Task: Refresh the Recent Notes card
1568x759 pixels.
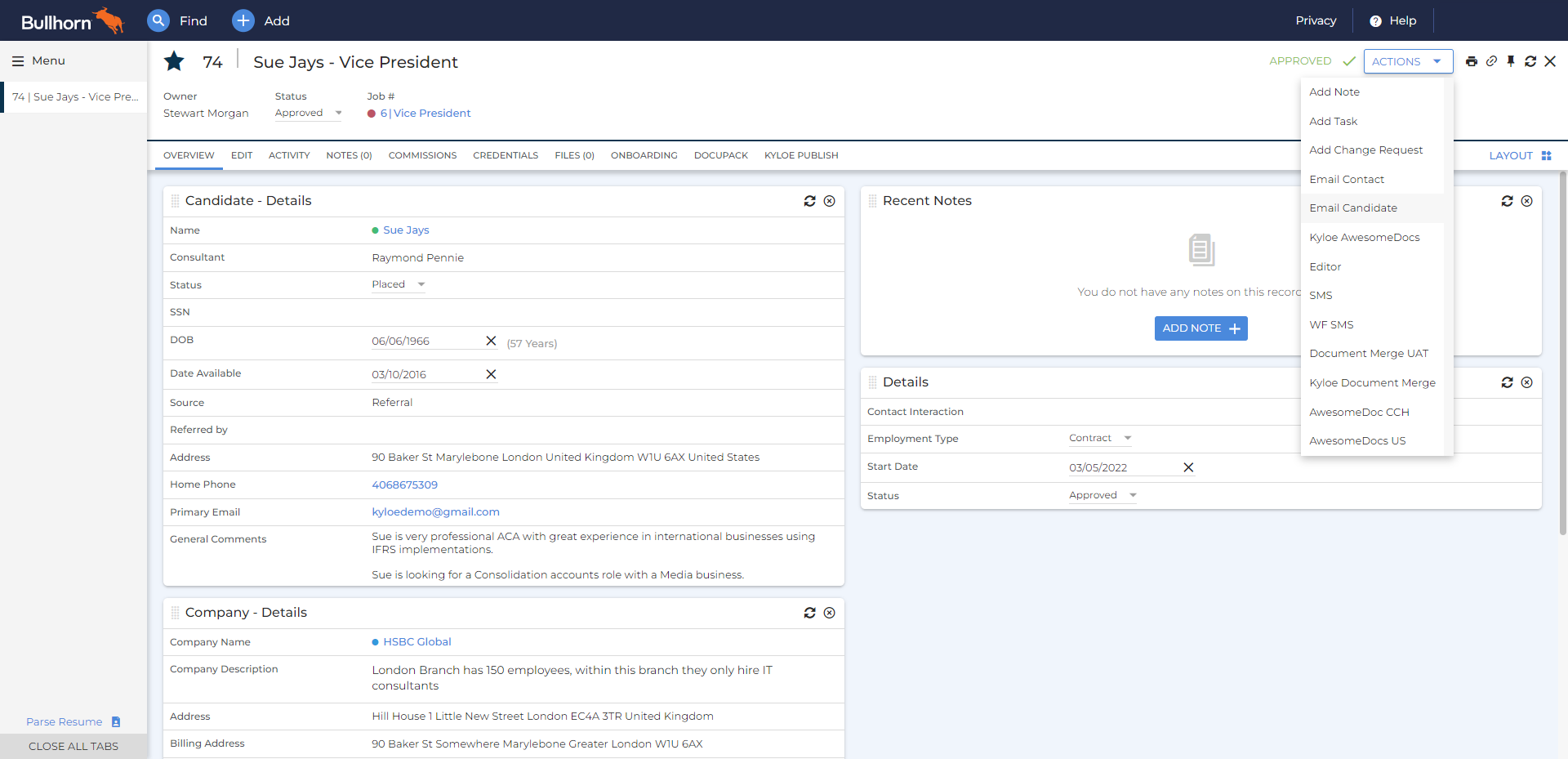Action: pyautogui.click(x=1507, y=201)
